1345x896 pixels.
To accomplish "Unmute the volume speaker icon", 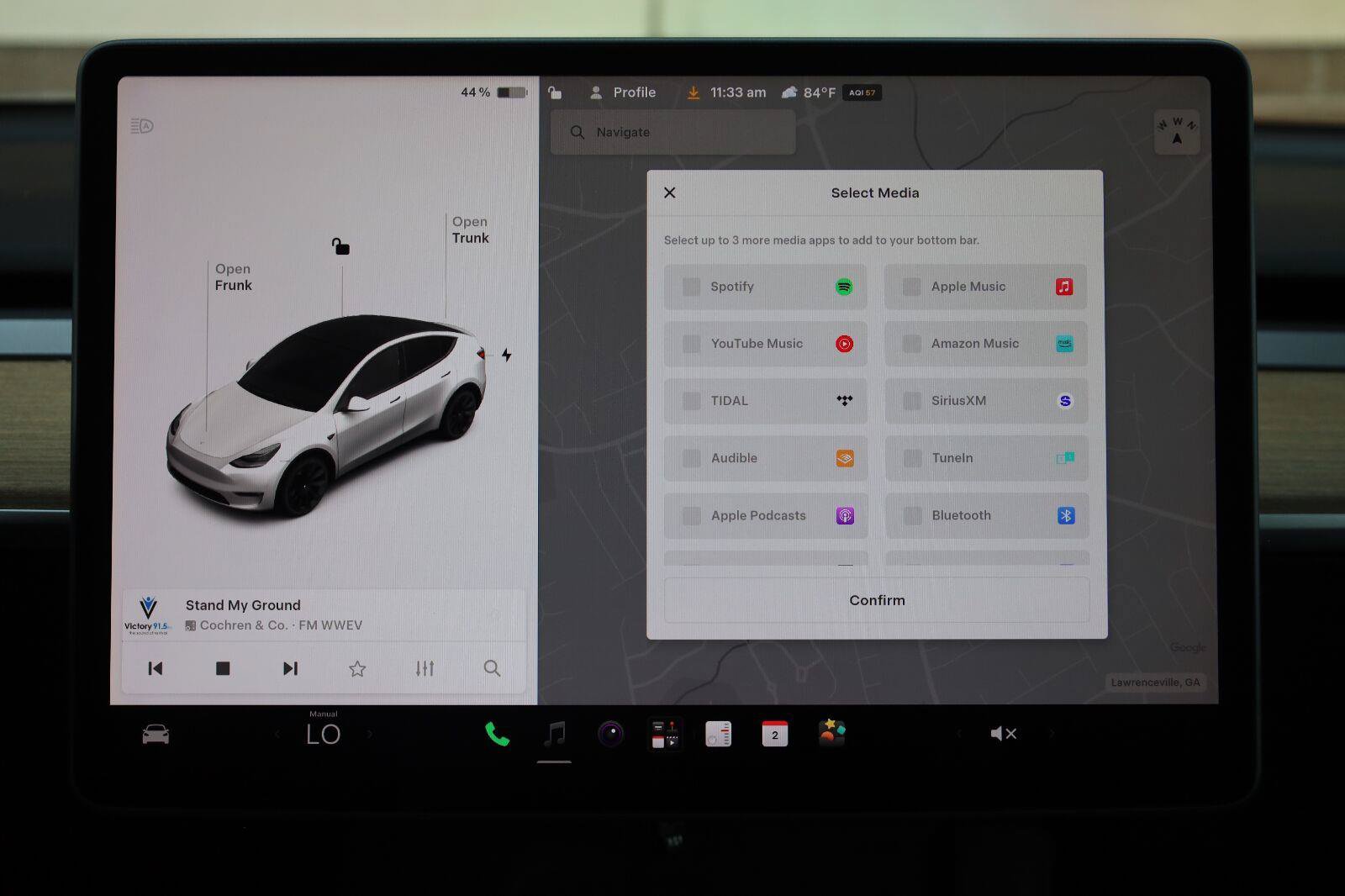I will (1004, 734).
